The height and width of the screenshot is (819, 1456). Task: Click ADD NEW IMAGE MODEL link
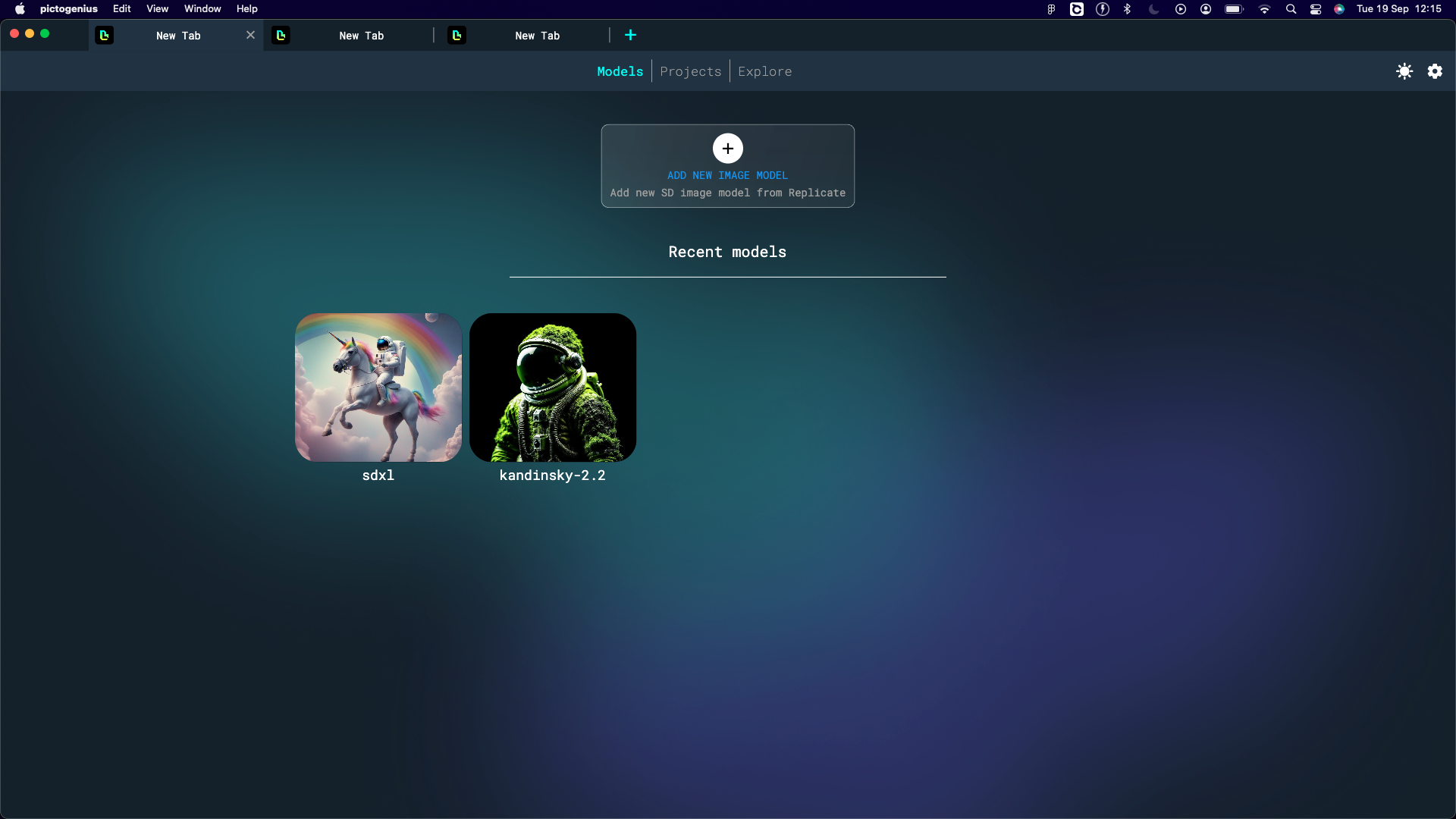727,175
